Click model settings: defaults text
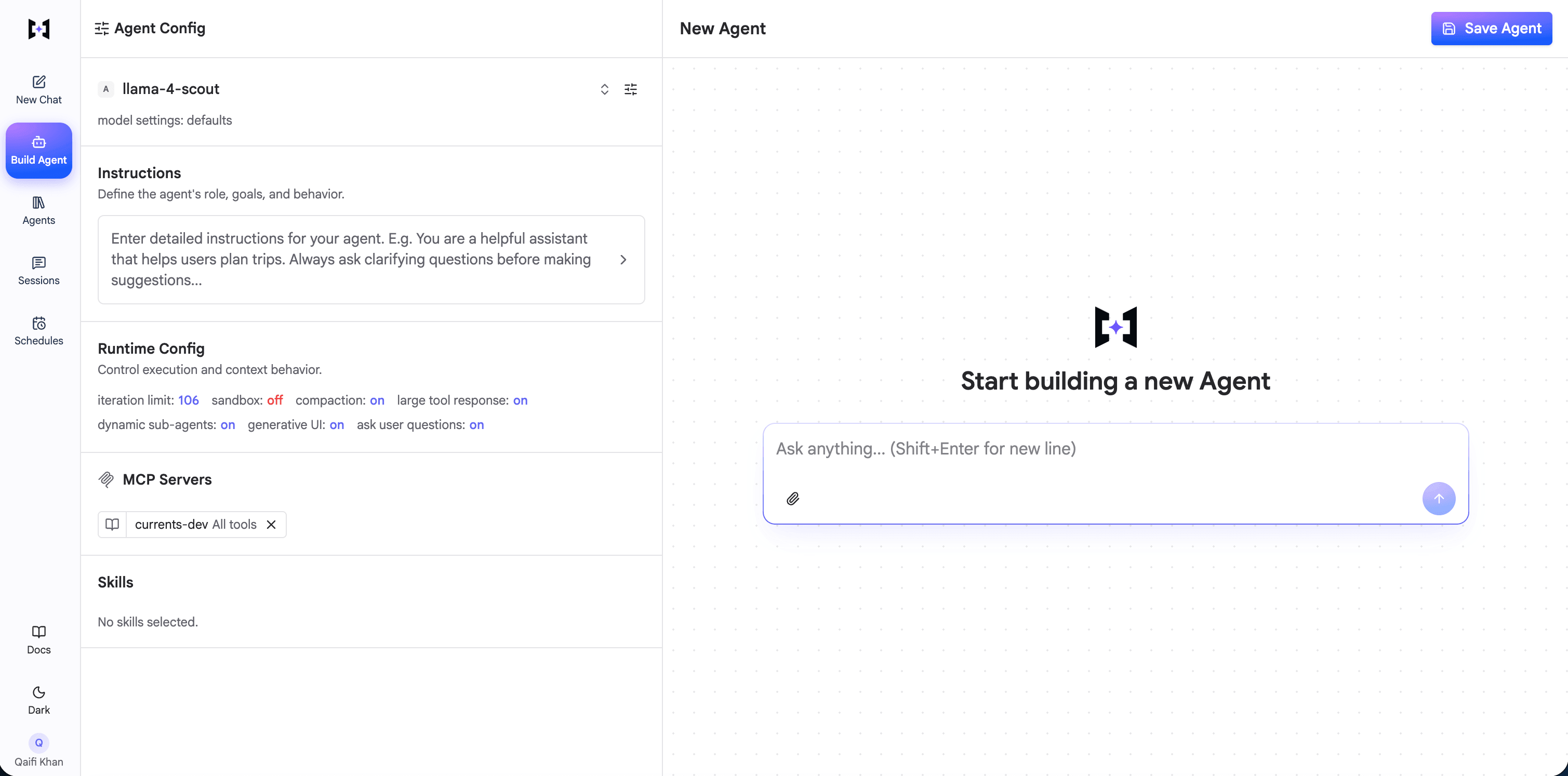Viewport: 1568px width, 776px height. tap(165, 120)
